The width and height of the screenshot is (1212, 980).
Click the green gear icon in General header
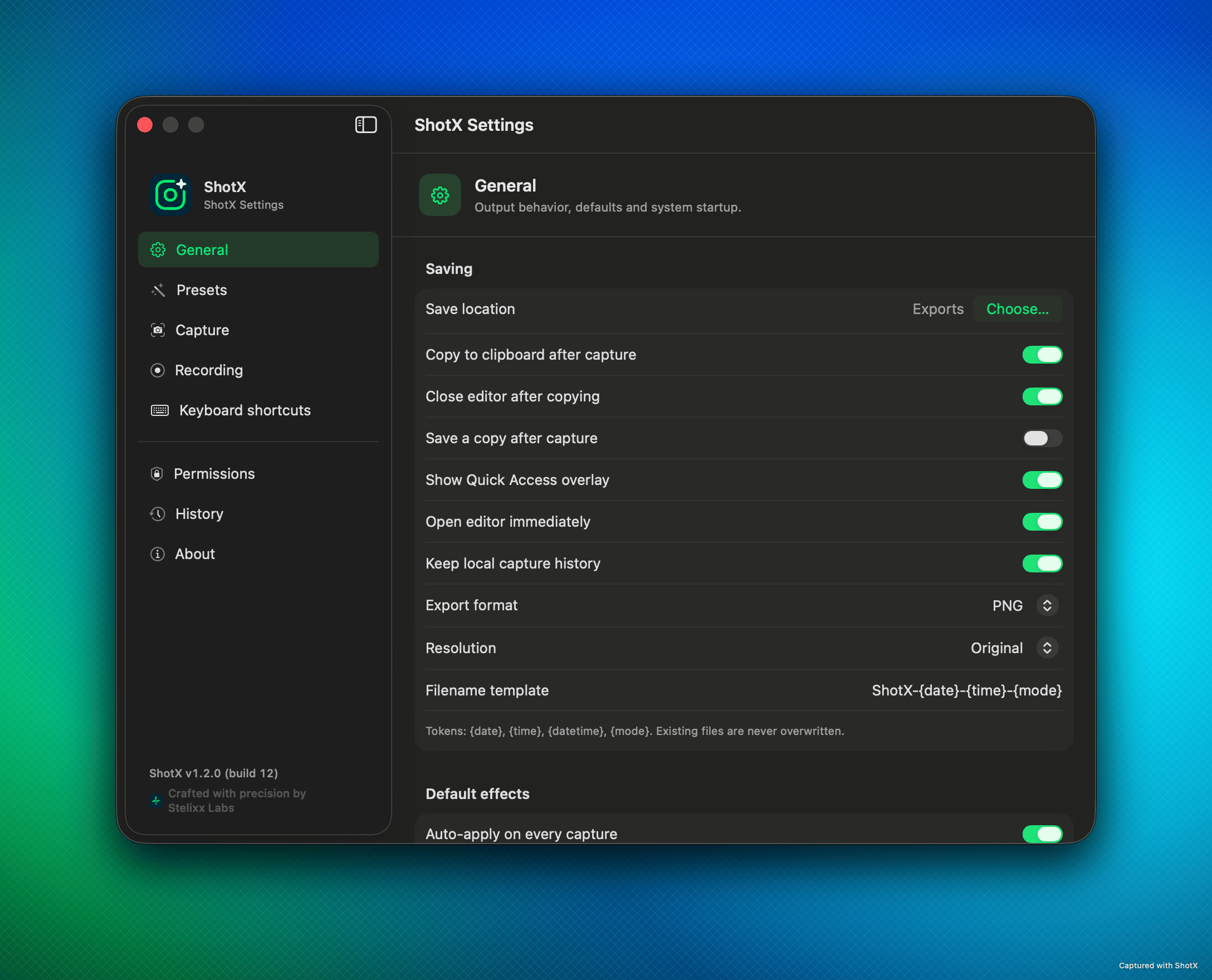(x=440, y=195)
